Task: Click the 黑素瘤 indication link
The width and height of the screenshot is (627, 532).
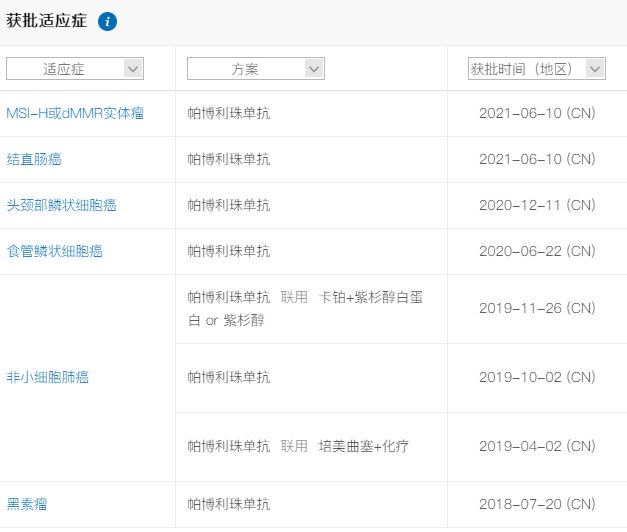Action: [x=27, y=504]
